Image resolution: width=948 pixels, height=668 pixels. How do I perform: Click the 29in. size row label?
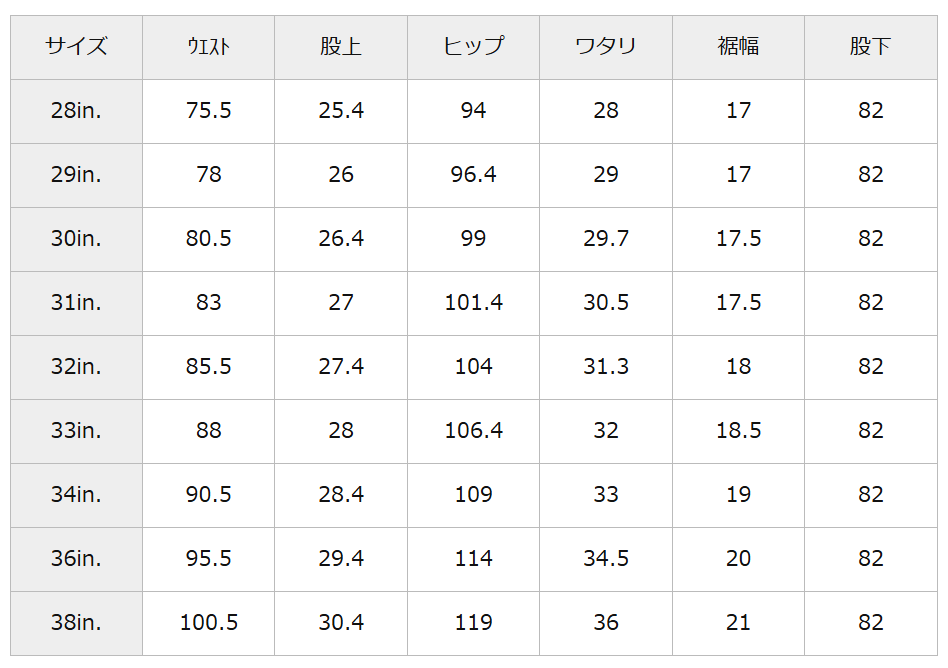tap(76, 174)
